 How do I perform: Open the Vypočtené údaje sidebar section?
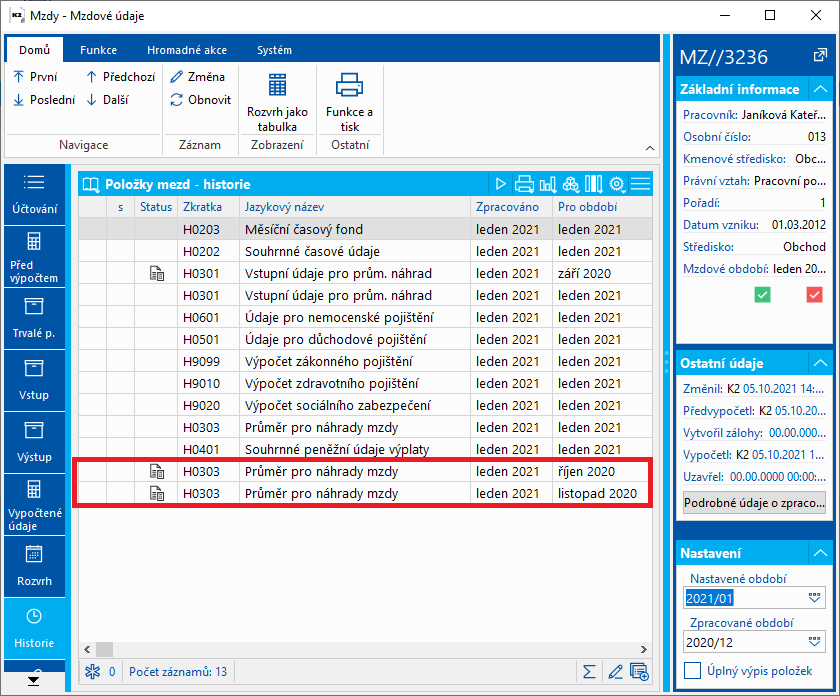tap(34, 505)
